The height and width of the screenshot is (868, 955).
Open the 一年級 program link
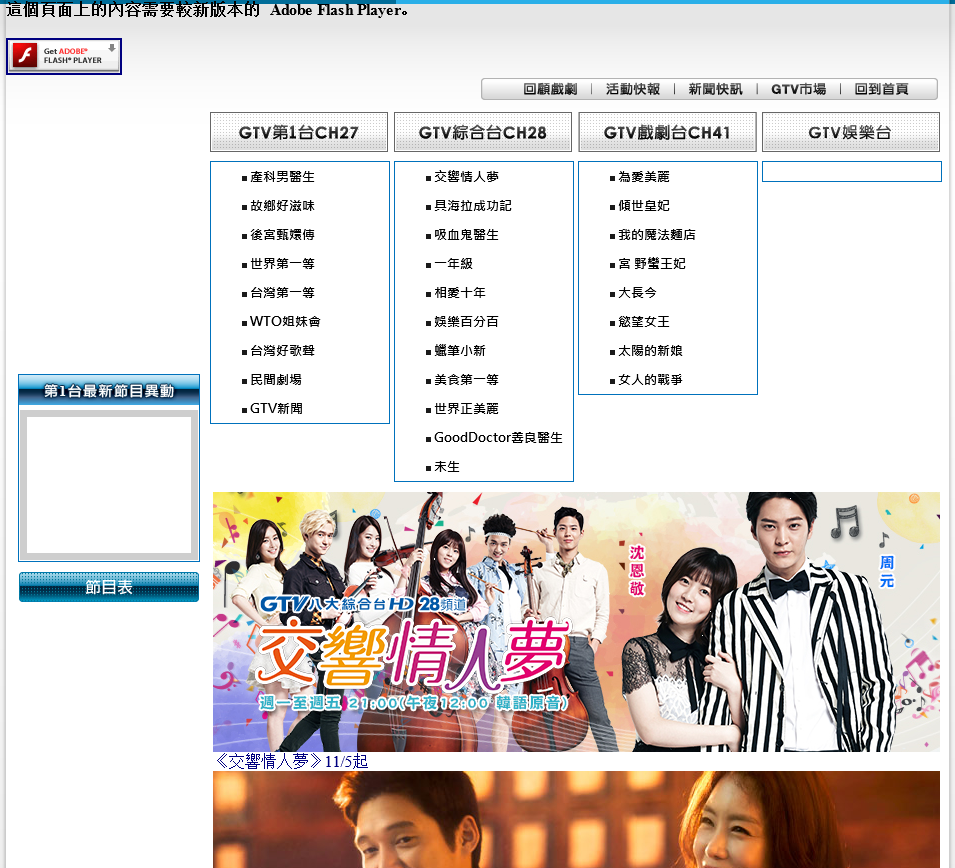tap(453, 264)
